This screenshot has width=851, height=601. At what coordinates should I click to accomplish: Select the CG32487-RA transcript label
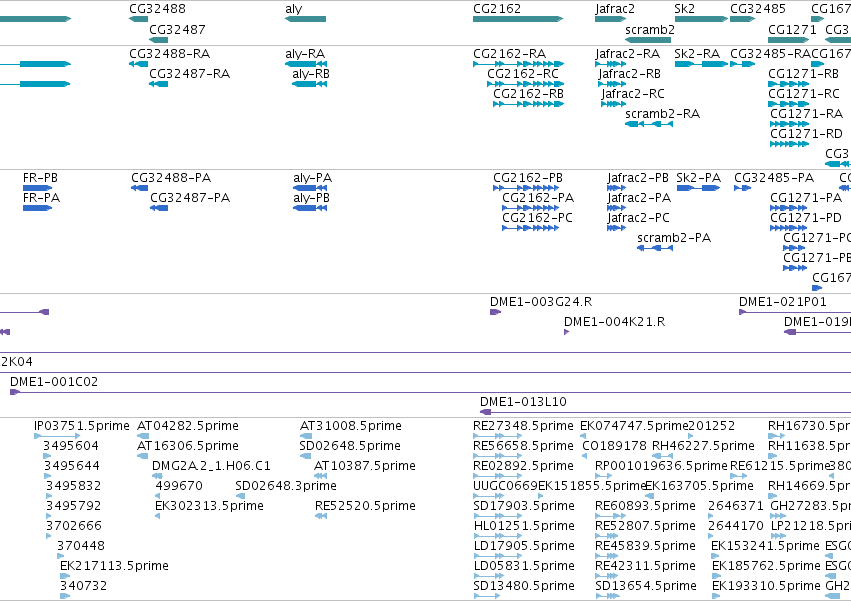pyautogui.click(x=189, y=73)
